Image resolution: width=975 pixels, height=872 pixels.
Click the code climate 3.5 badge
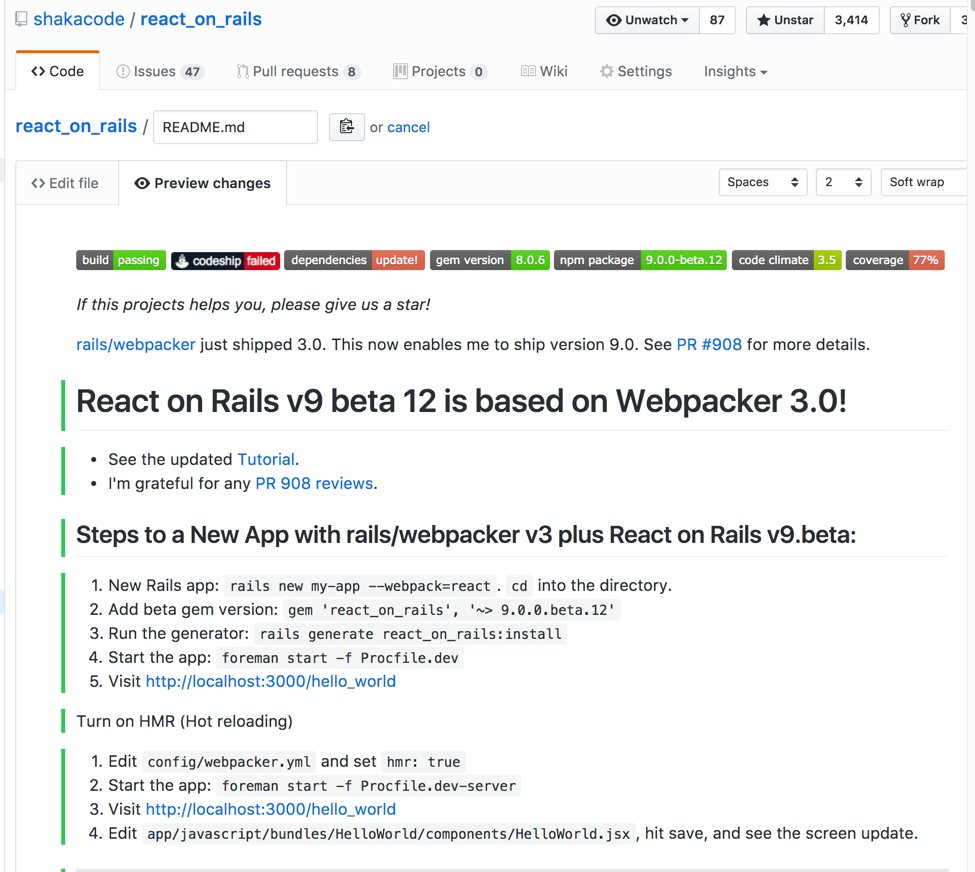[x=787, y=260]
